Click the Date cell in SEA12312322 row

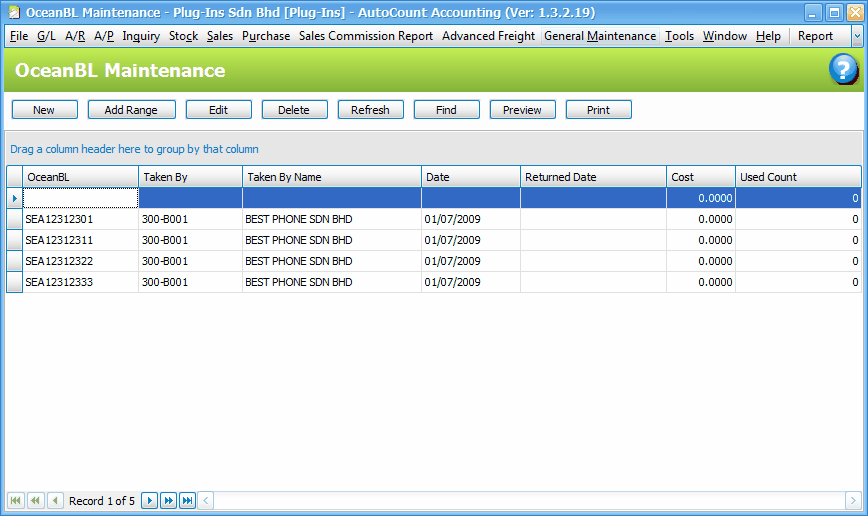471,261
